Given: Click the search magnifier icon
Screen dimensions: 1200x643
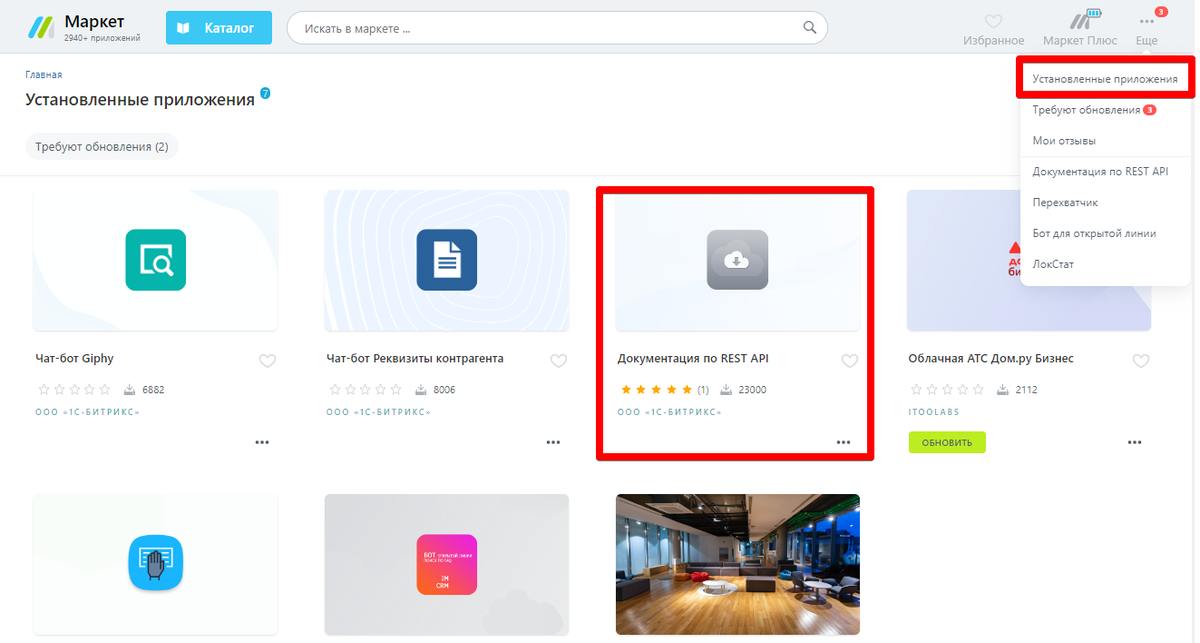Looking at the screenshot, I should coord(811,28).
